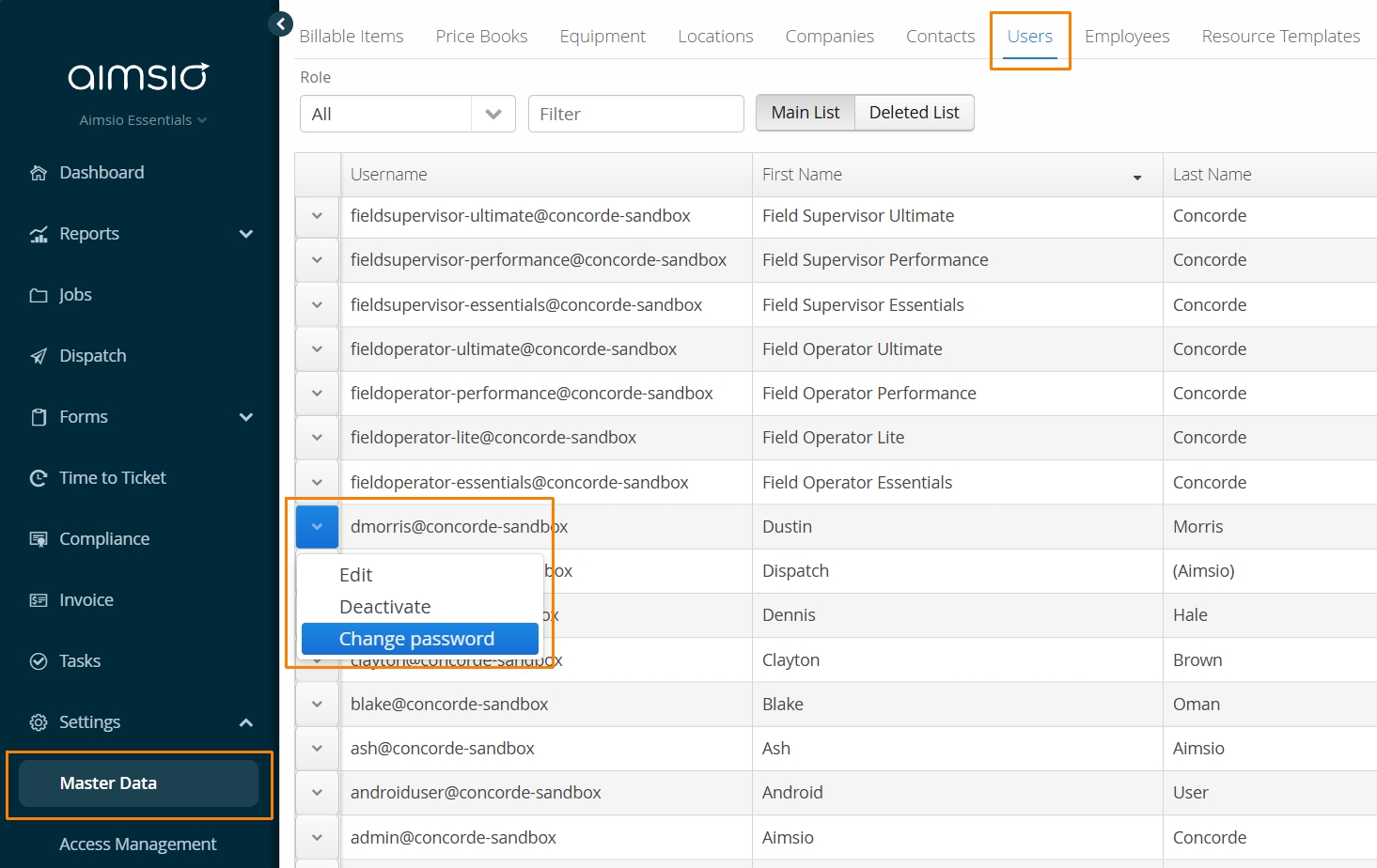Viewport: 1377px width, 868px height.
Task: Go to the Compliance page
Action: click(104, 539)
